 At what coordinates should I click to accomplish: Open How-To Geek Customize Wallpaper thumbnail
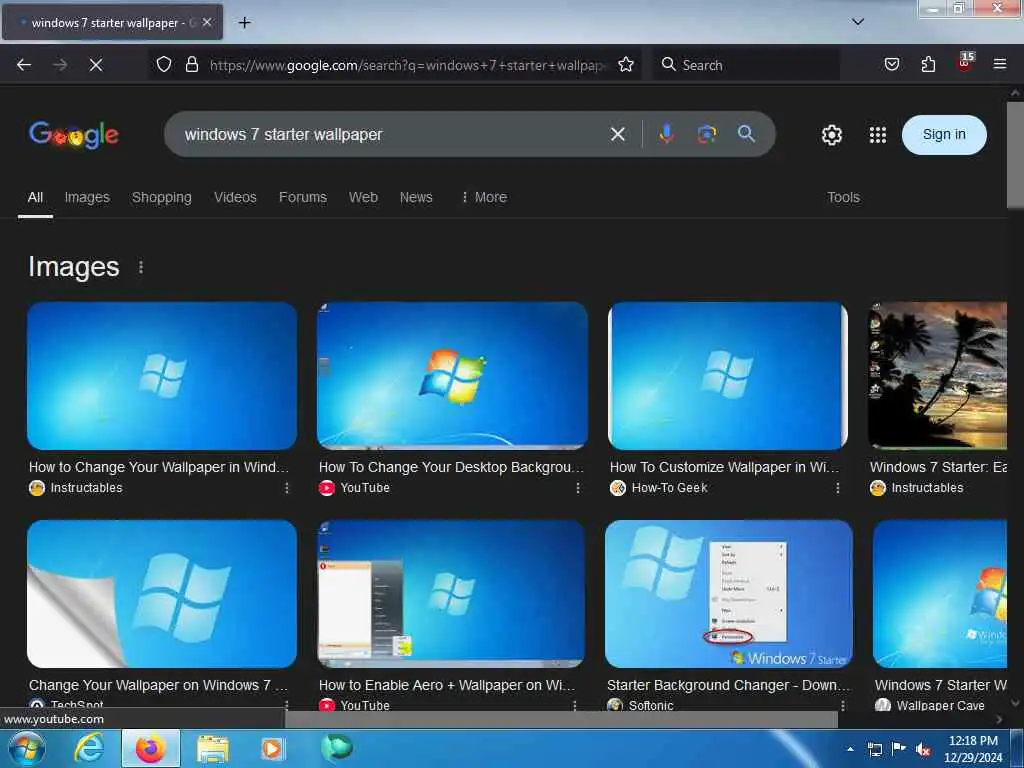click(x=728, y=376)
